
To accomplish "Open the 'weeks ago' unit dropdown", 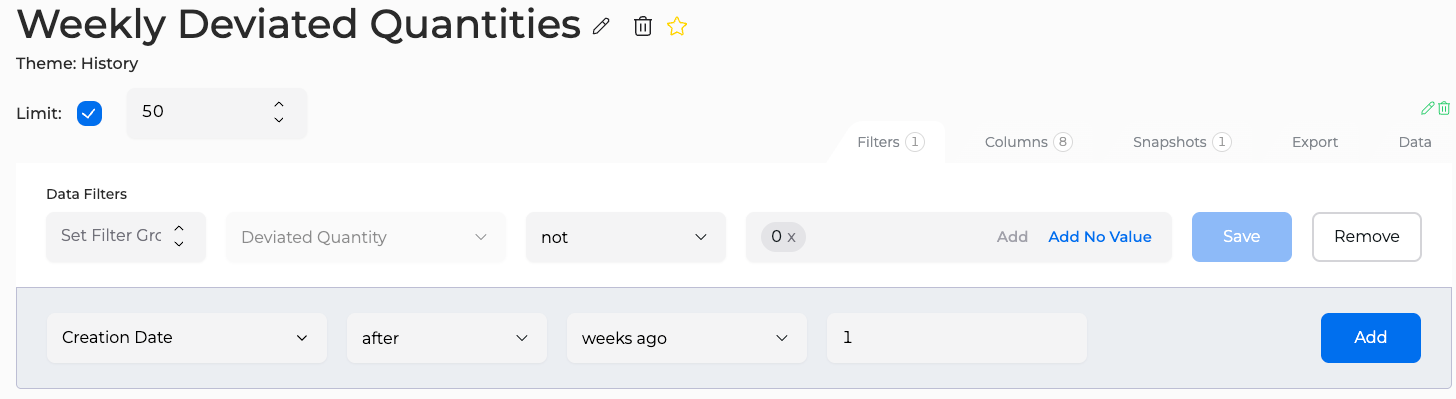I will pos(687,338).
